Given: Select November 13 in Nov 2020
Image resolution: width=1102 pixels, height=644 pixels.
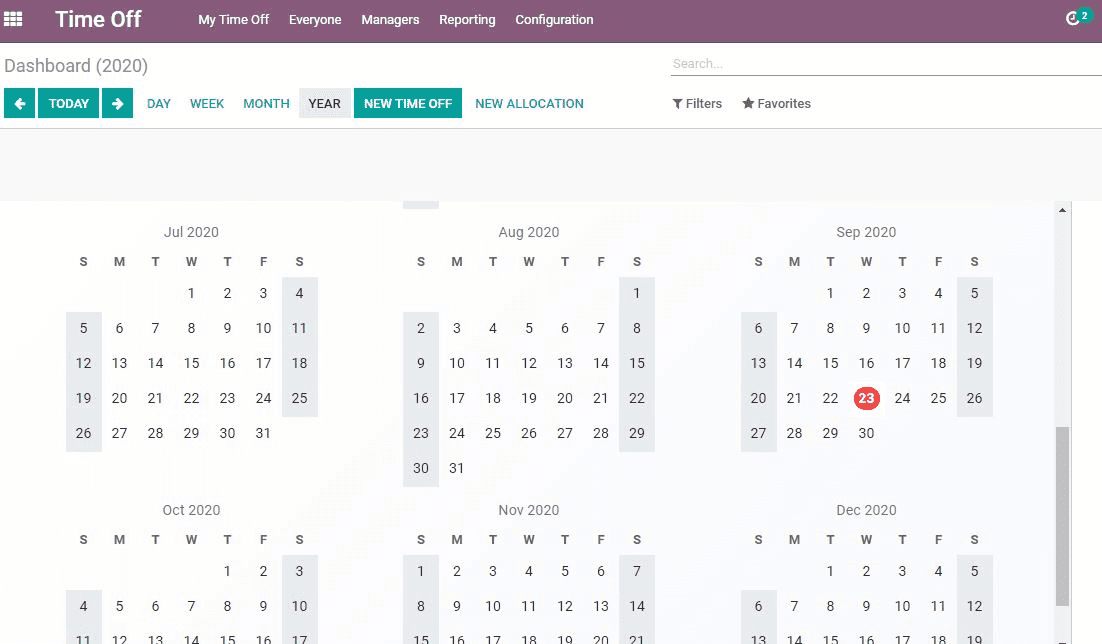Looking at the screenshot, I should tap(601, 606).
